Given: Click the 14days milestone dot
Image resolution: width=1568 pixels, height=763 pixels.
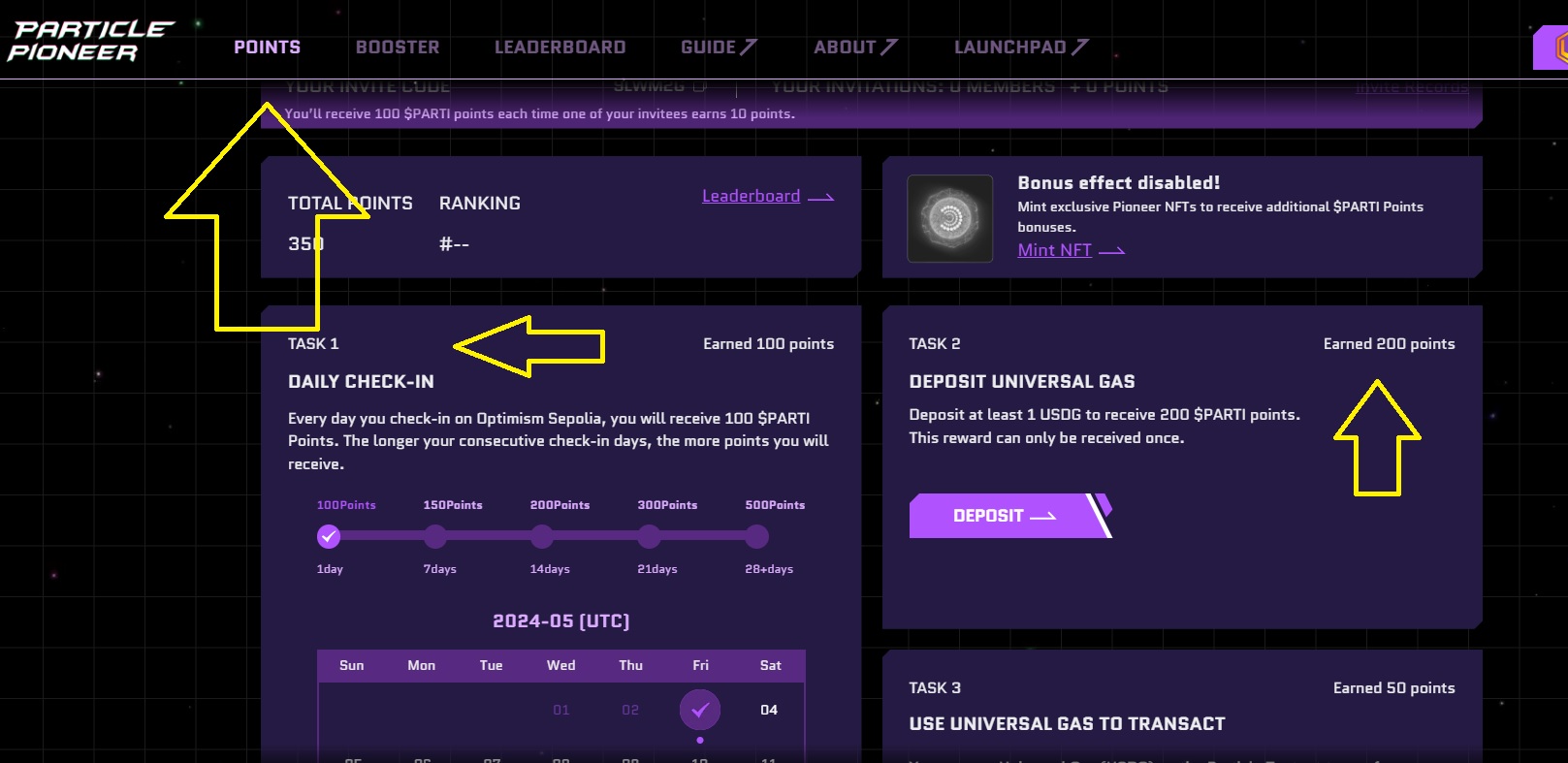Looking at the screenshot, I should pyautogui.click(x=542, y=536).
